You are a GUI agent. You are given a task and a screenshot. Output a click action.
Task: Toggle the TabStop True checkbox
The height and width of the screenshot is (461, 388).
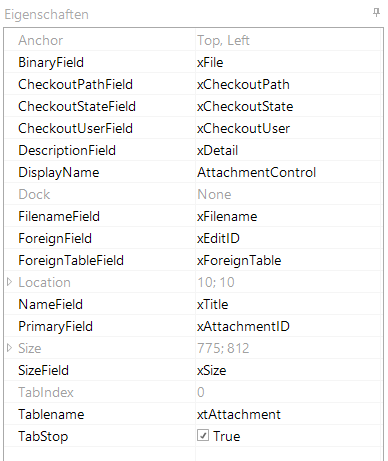click(203, 435)
